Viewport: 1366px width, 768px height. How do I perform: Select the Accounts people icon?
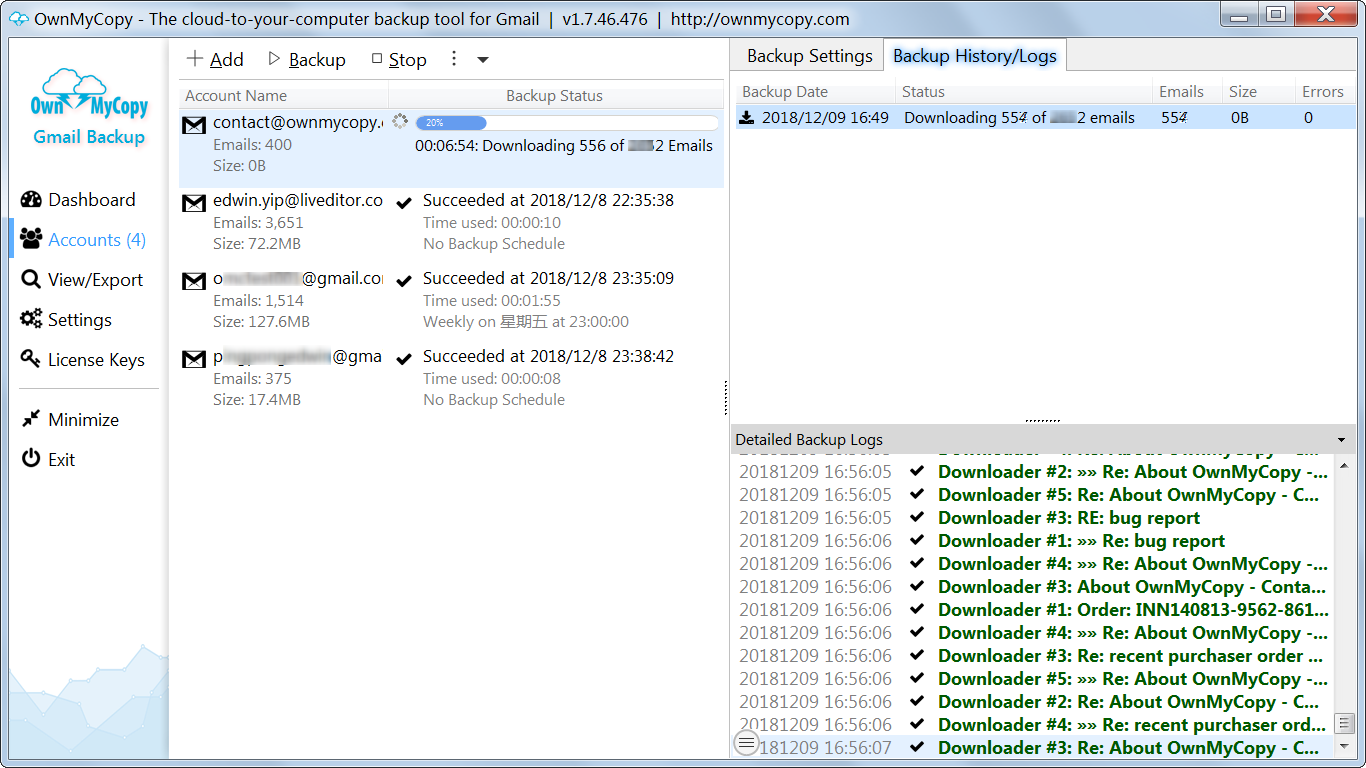click(x=31, y=240)
